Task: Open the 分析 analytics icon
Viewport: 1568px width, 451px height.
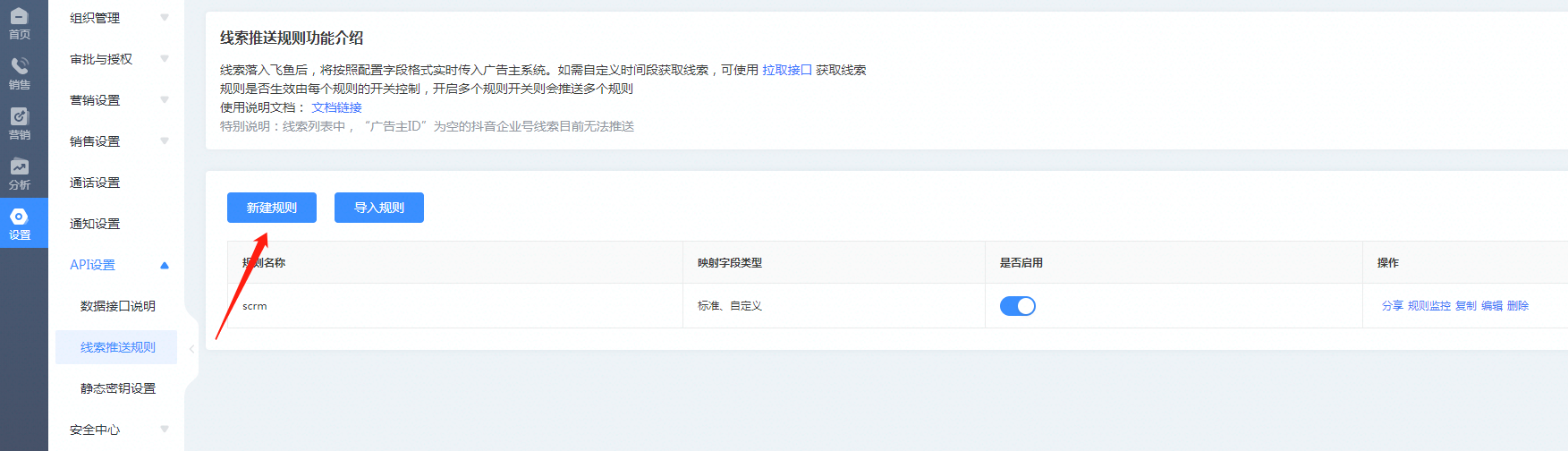Action: tap(19, 166)
